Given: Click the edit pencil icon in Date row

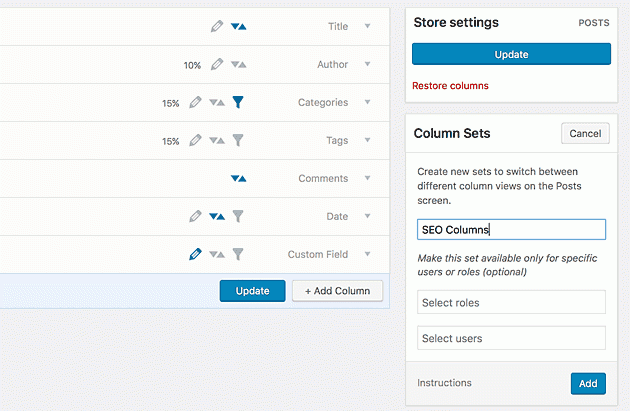Looking at the screenshot, I should point(195,216).
